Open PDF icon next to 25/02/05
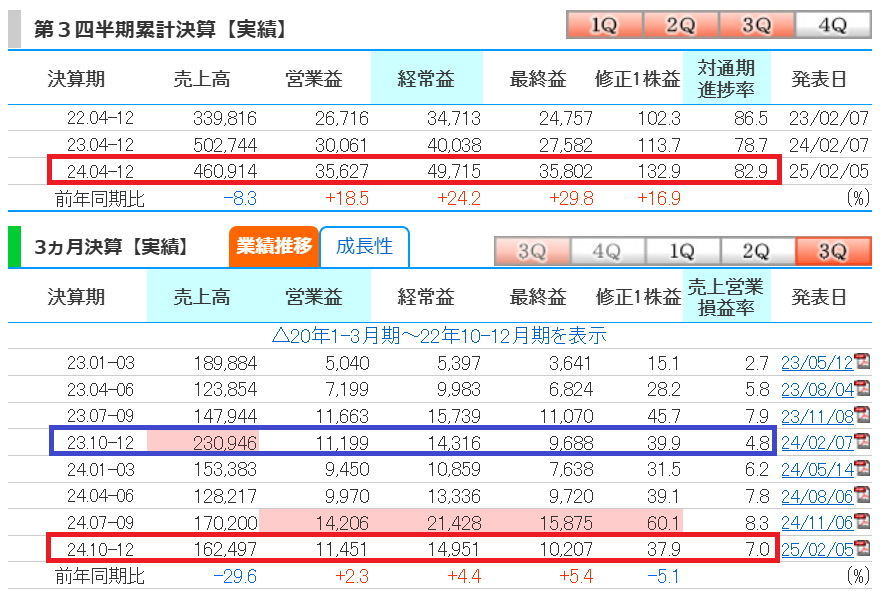This screenshot has width=880, height=591. tap(861, 547)
